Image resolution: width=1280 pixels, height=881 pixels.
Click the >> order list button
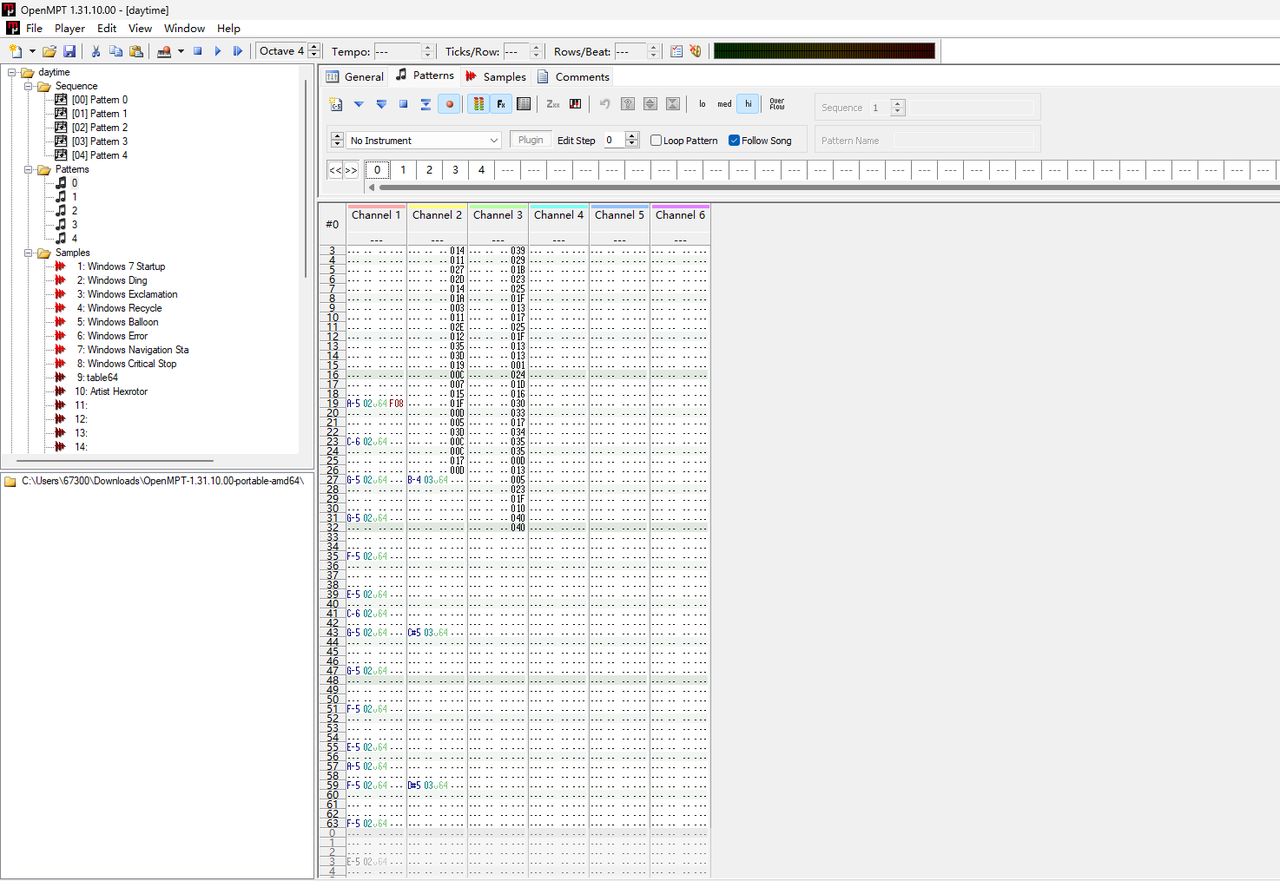tap(351, 170)
